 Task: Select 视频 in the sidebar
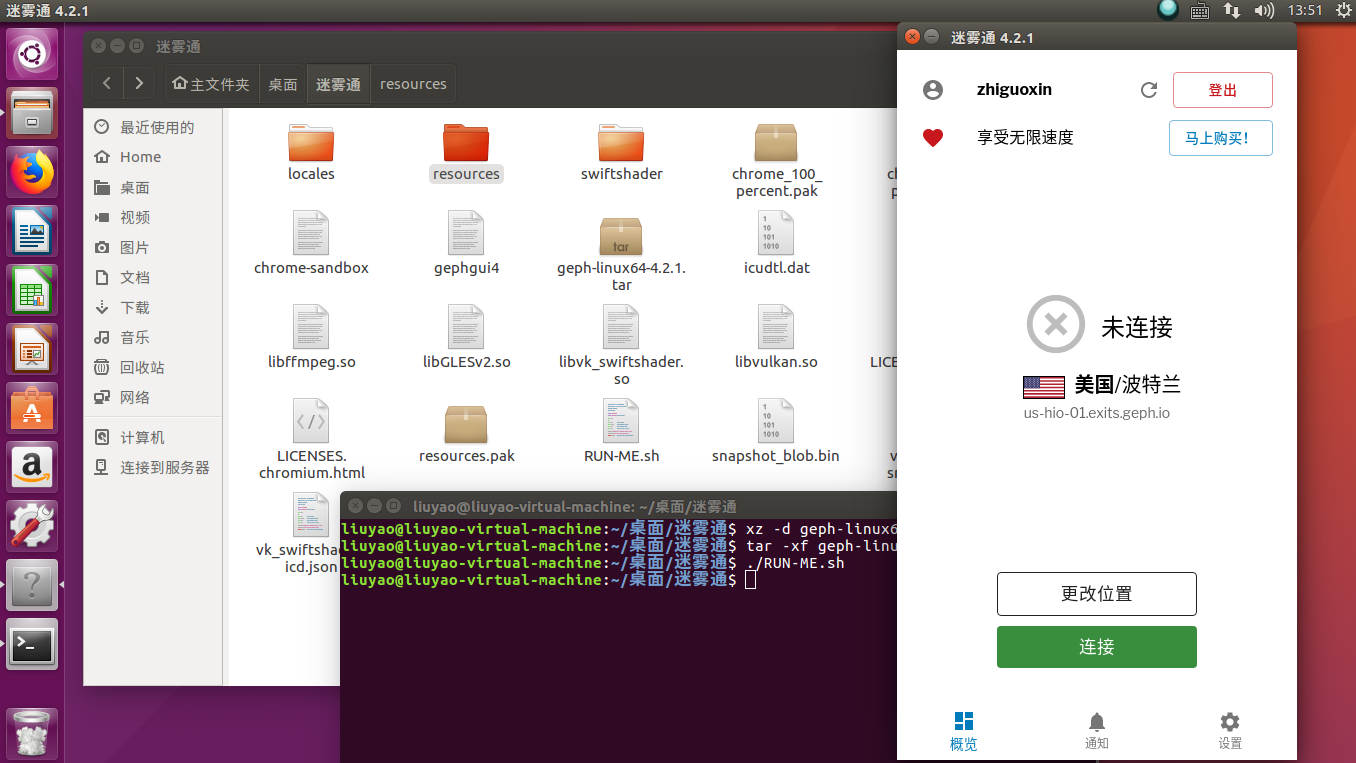pos(155,217)
